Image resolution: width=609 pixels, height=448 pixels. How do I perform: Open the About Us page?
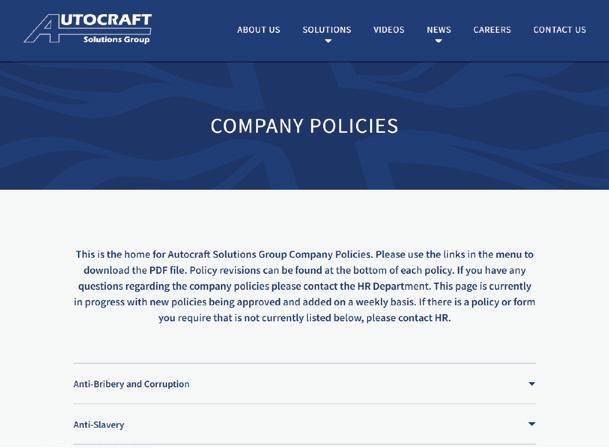[258, 30]
